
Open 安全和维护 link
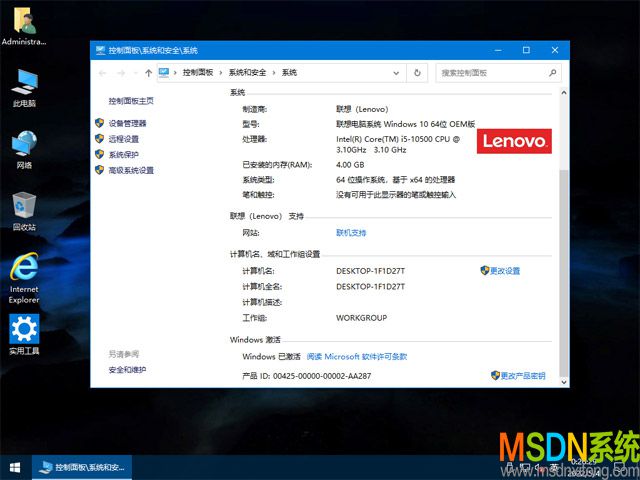tap(127, 370)
